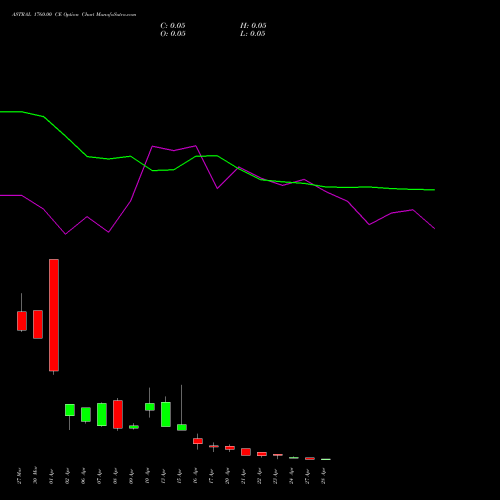Click the 02 Apr date label
The width and height of the screenshot is (500, 500).
click(67, 476)
